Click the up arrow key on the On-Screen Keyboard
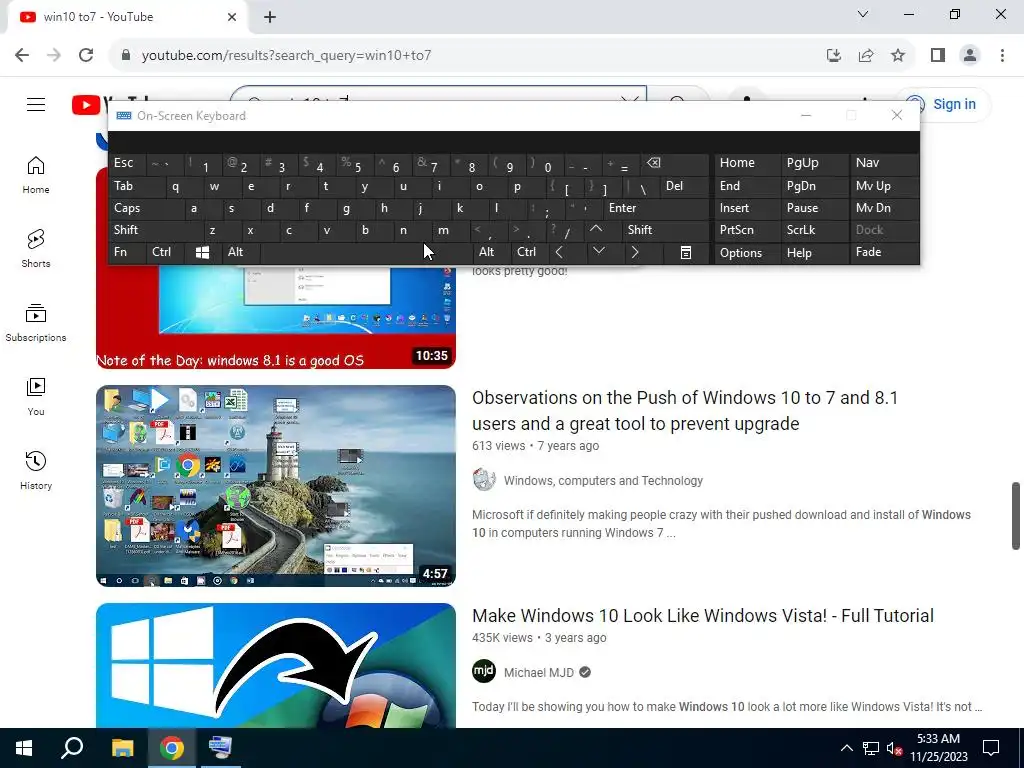 (x=596, y=229)
